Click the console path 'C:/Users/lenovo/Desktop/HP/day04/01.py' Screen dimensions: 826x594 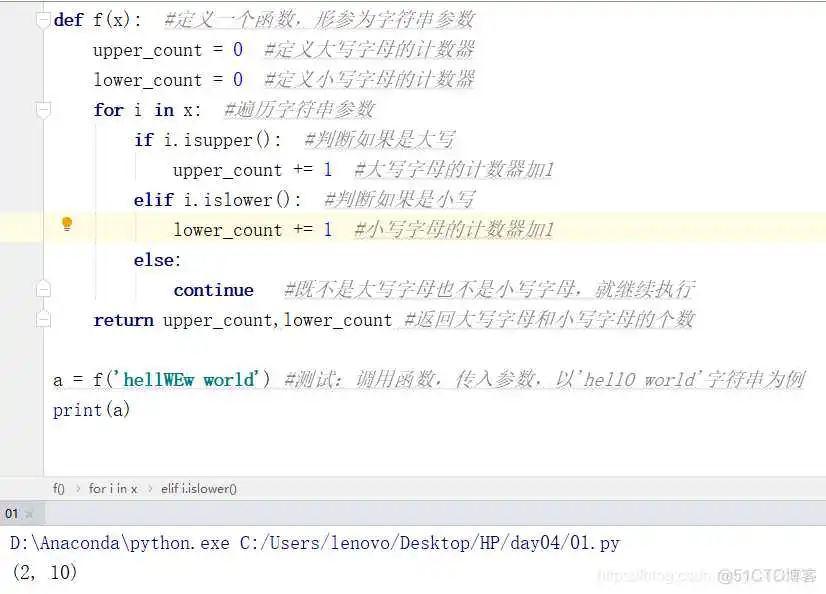[x=430, y=543]
